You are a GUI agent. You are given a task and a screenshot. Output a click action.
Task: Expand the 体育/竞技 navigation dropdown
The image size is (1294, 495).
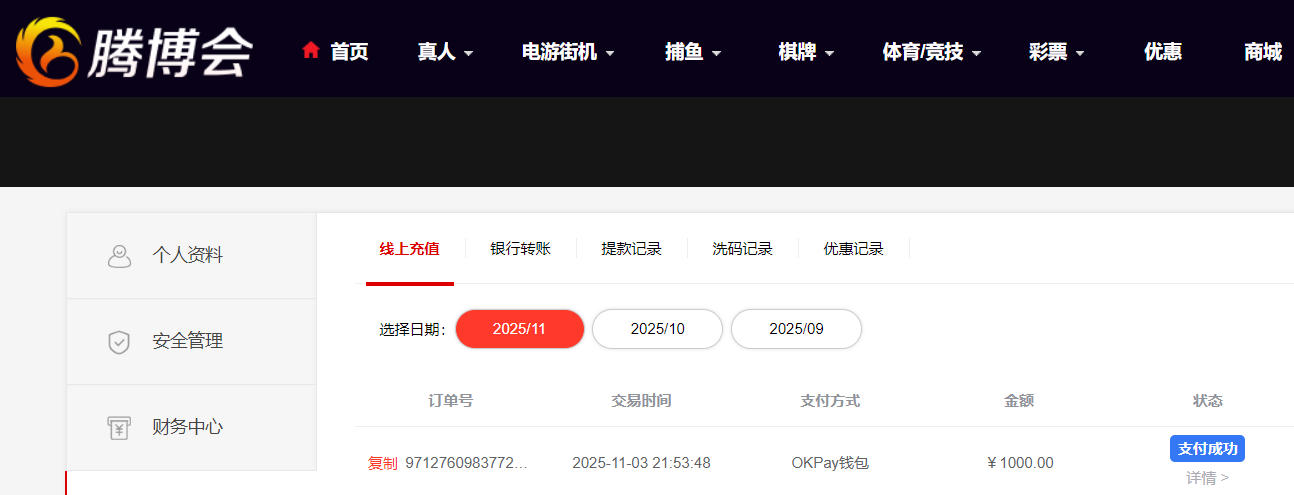(932, 52)
